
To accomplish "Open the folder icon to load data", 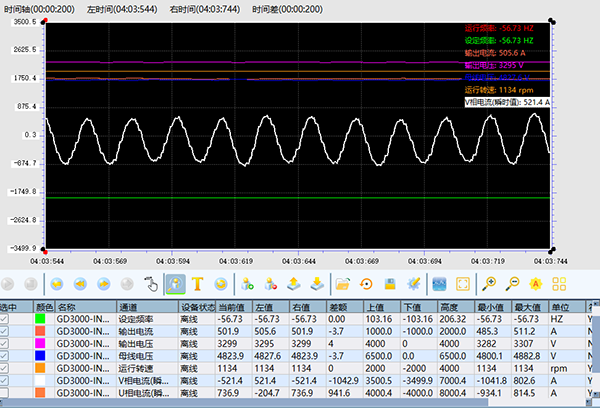I will tap(342, 283).
